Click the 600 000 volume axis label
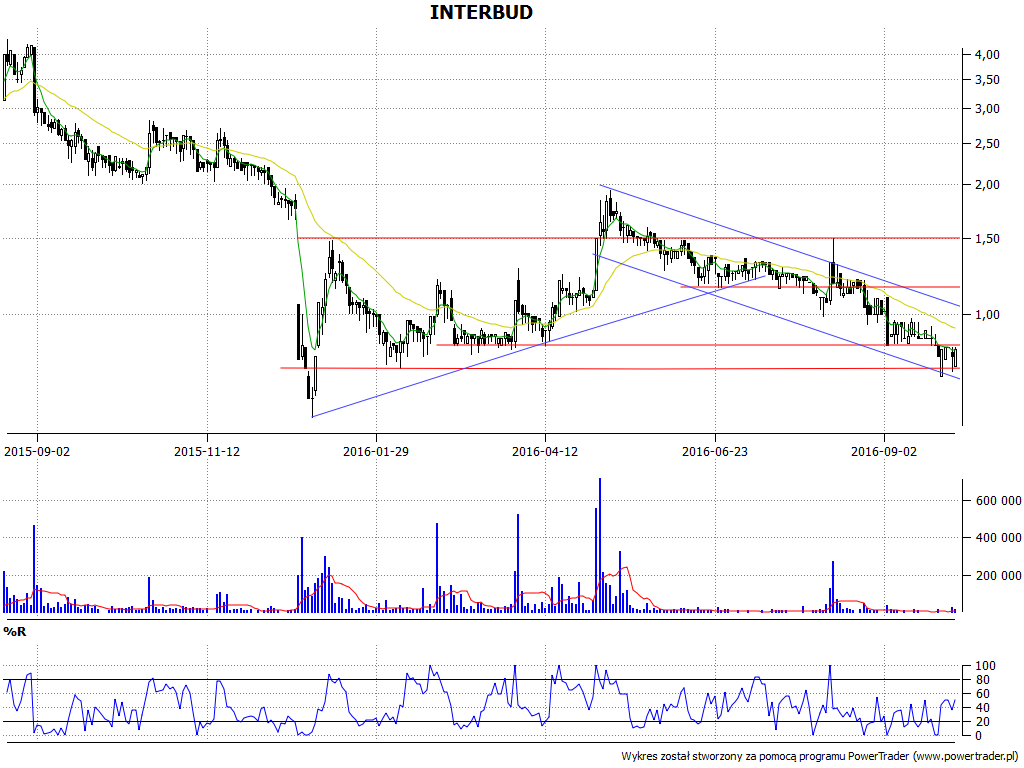 [x=998, y=501]
